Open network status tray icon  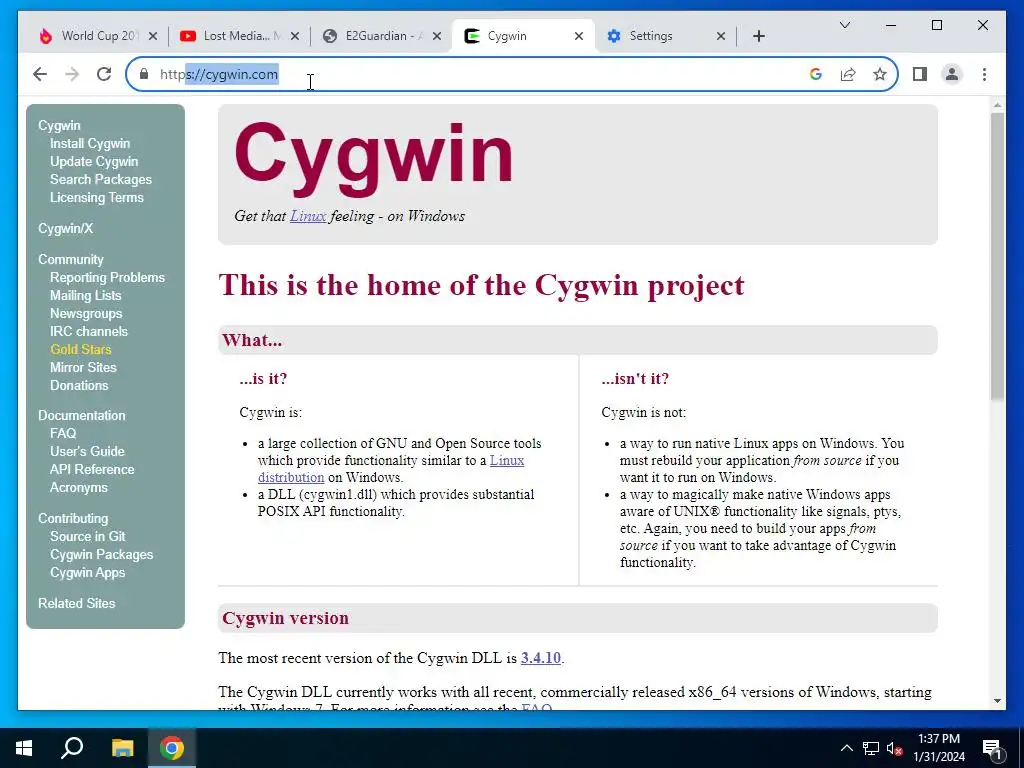(871, 748)
